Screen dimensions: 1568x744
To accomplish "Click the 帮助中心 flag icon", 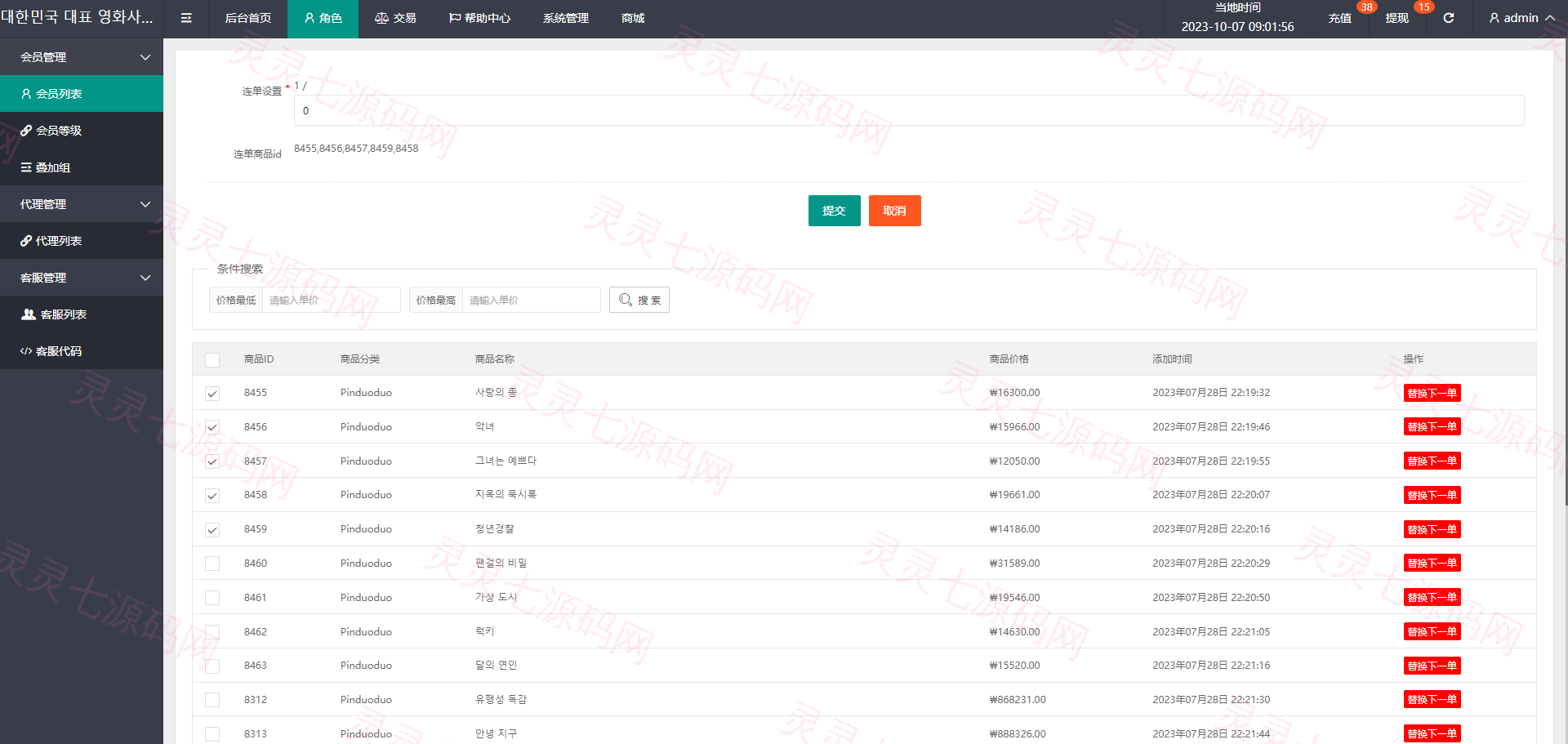I will [455, 18].
